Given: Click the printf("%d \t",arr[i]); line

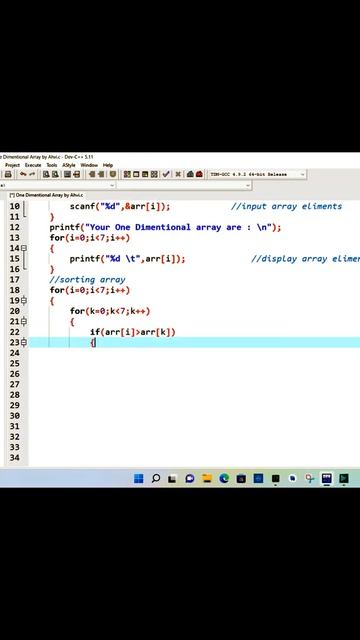Looking at the screenshot, I should (127, 259).
